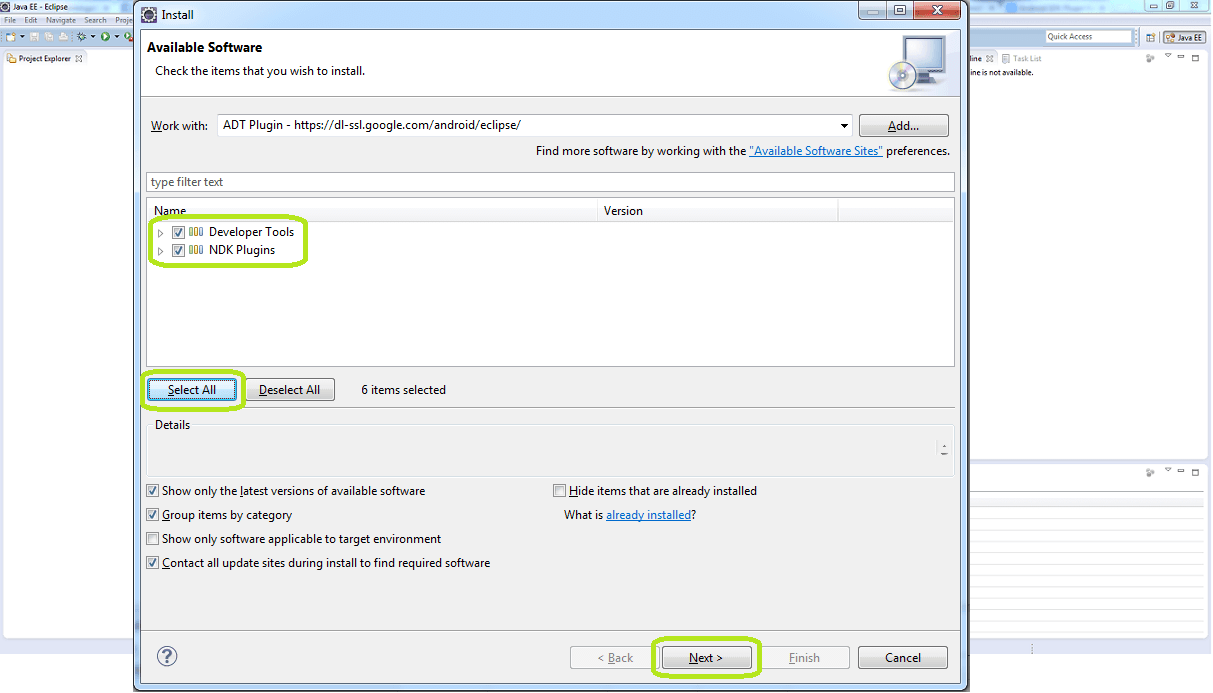Click the green Run icon in Eclipse toolbar
The height and width of the screenshot is (693, 1213).
pyautogui.click(x=105, y=37)
